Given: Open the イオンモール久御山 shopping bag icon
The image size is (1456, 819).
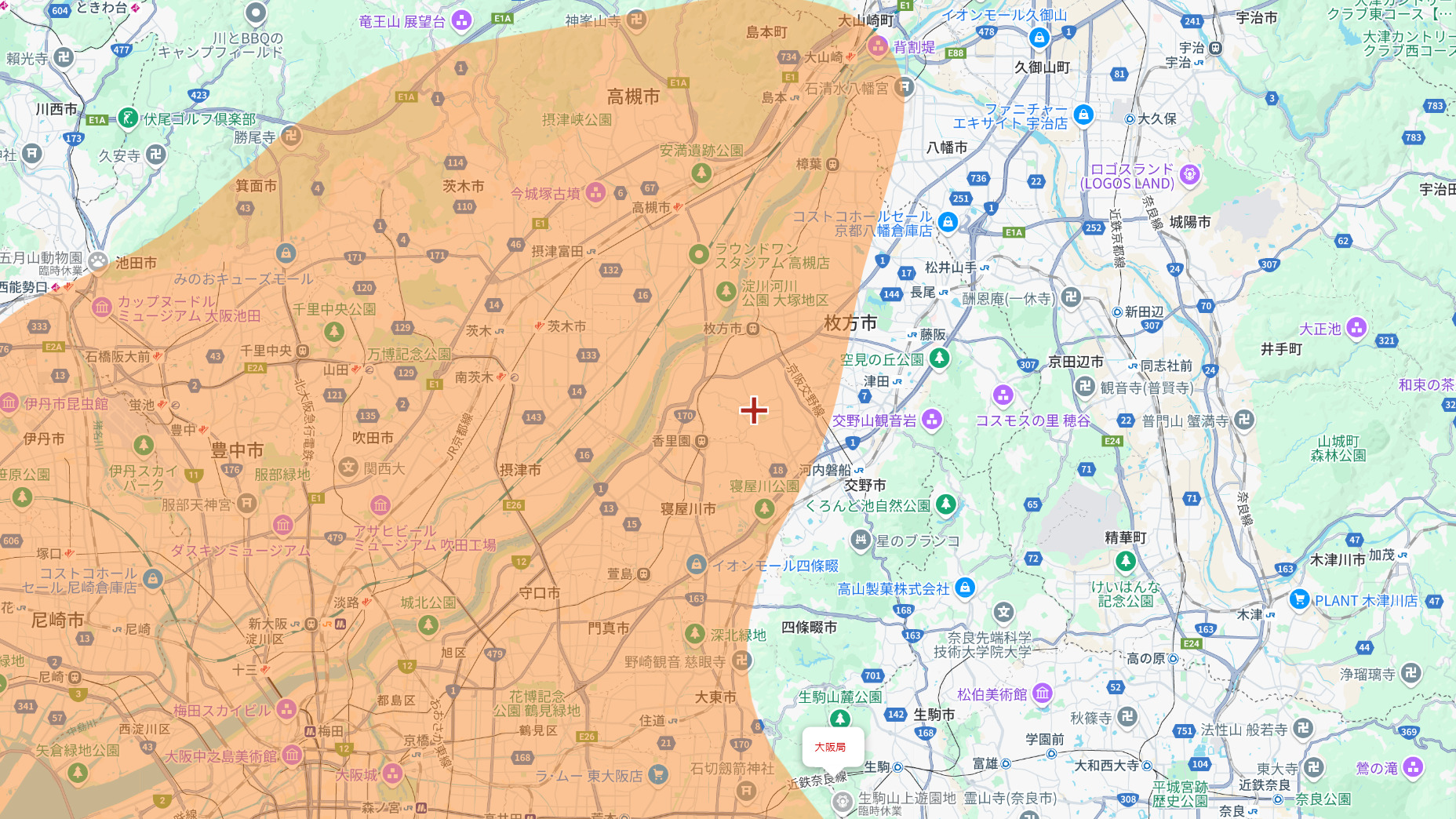Looking at the screenshot, I should click(x=1039, y=37).
